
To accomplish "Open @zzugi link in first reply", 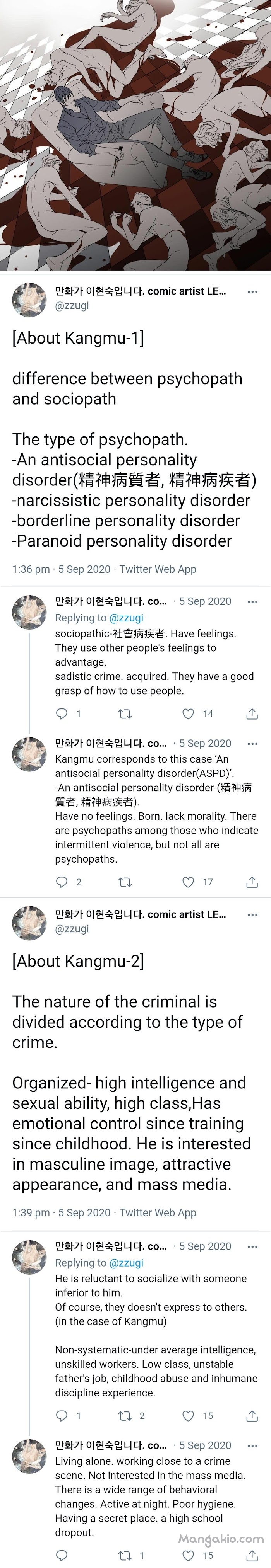I will [x=126, y=618].
